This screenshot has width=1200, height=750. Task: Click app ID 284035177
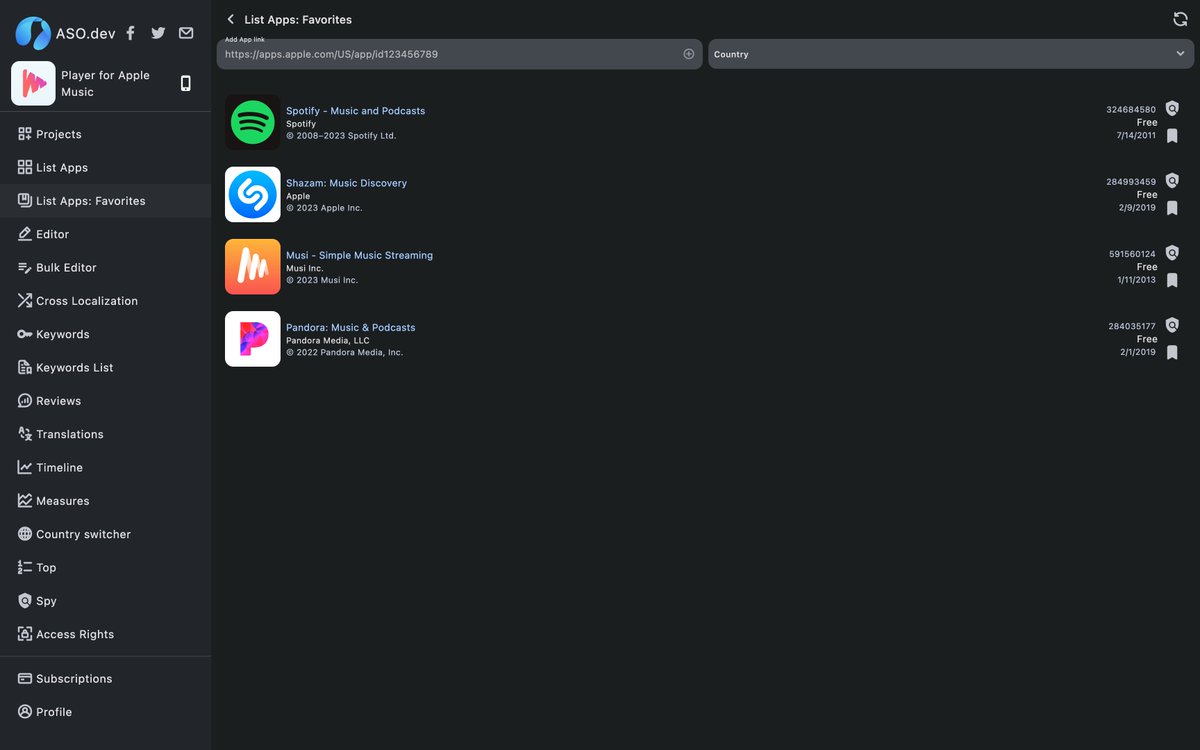(1132, 326)
